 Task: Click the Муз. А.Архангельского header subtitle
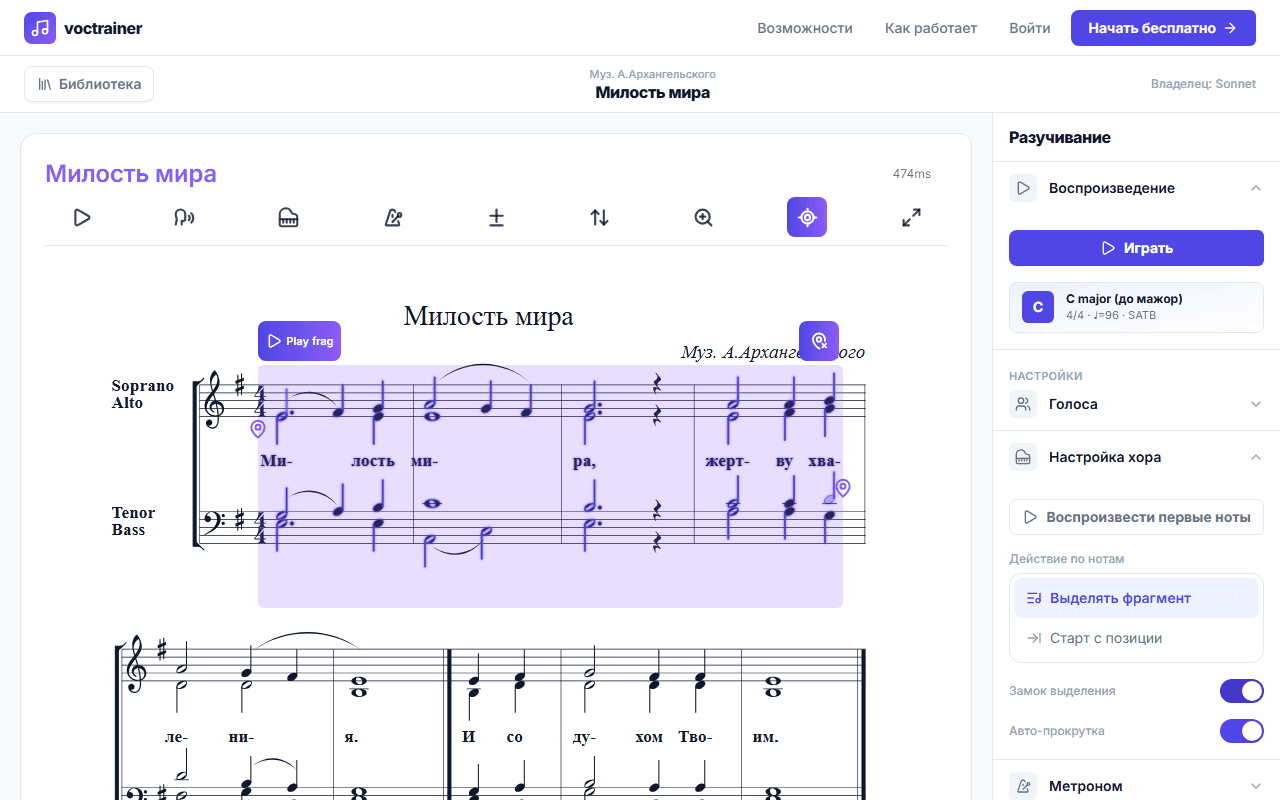pyautogui.click(x=652, y=74)
